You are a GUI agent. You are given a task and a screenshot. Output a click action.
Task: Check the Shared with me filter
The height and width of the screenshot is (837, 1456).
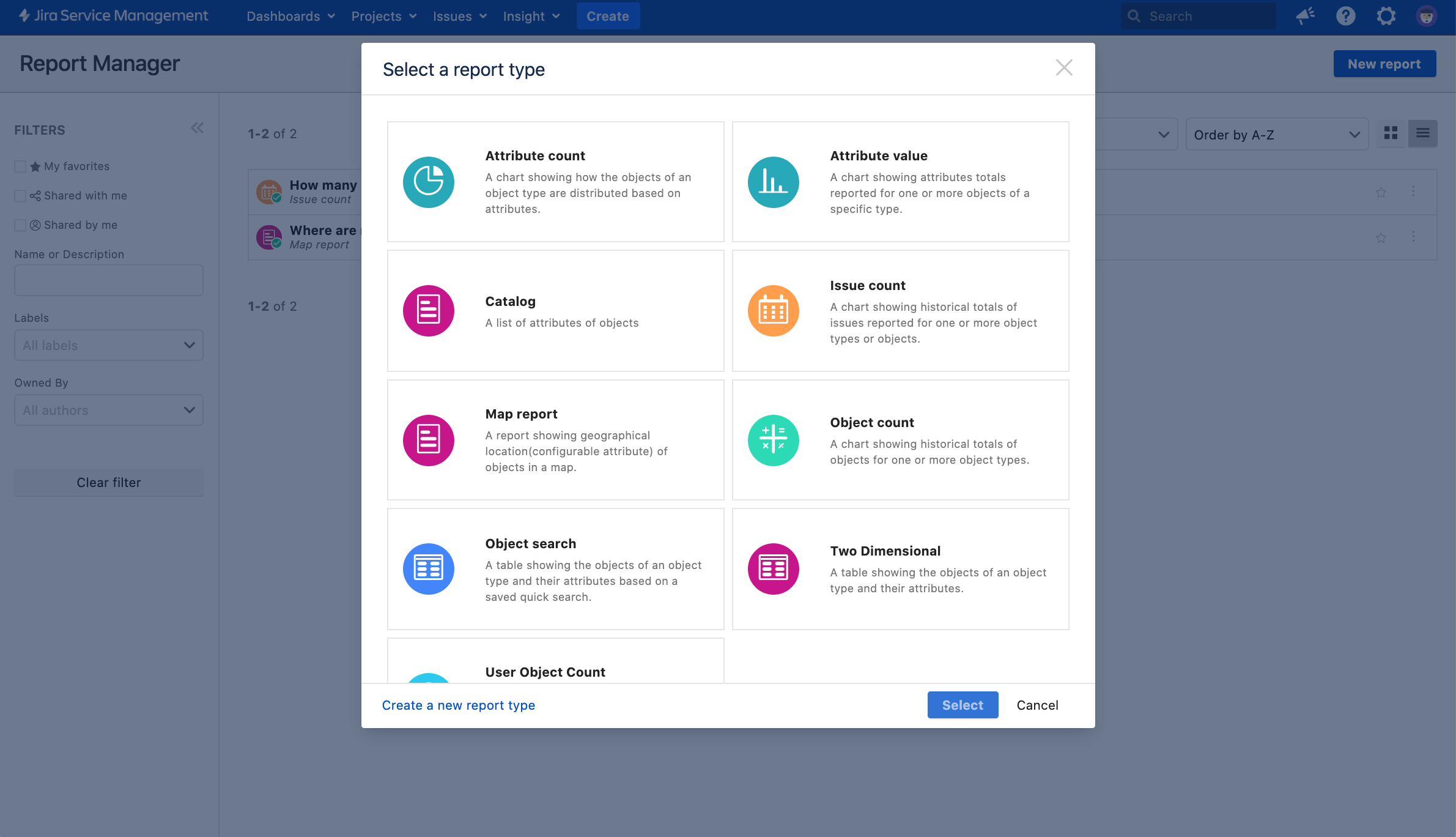[20, 196]
